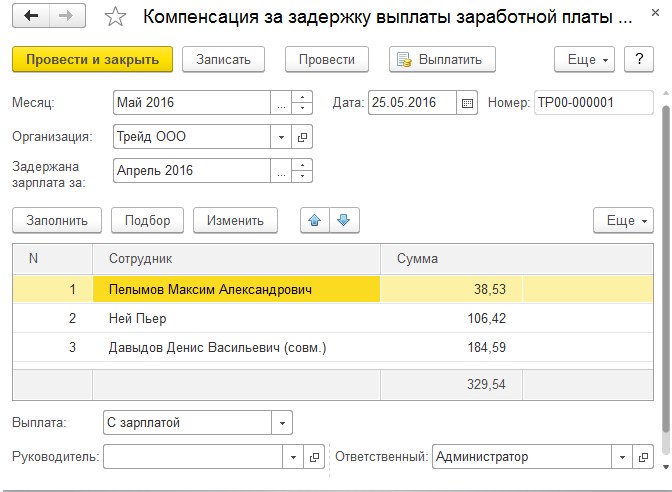Open the Трейд ООО organization card icon
The width and height of the screenshot is (672, 492).
coord(303,136)
